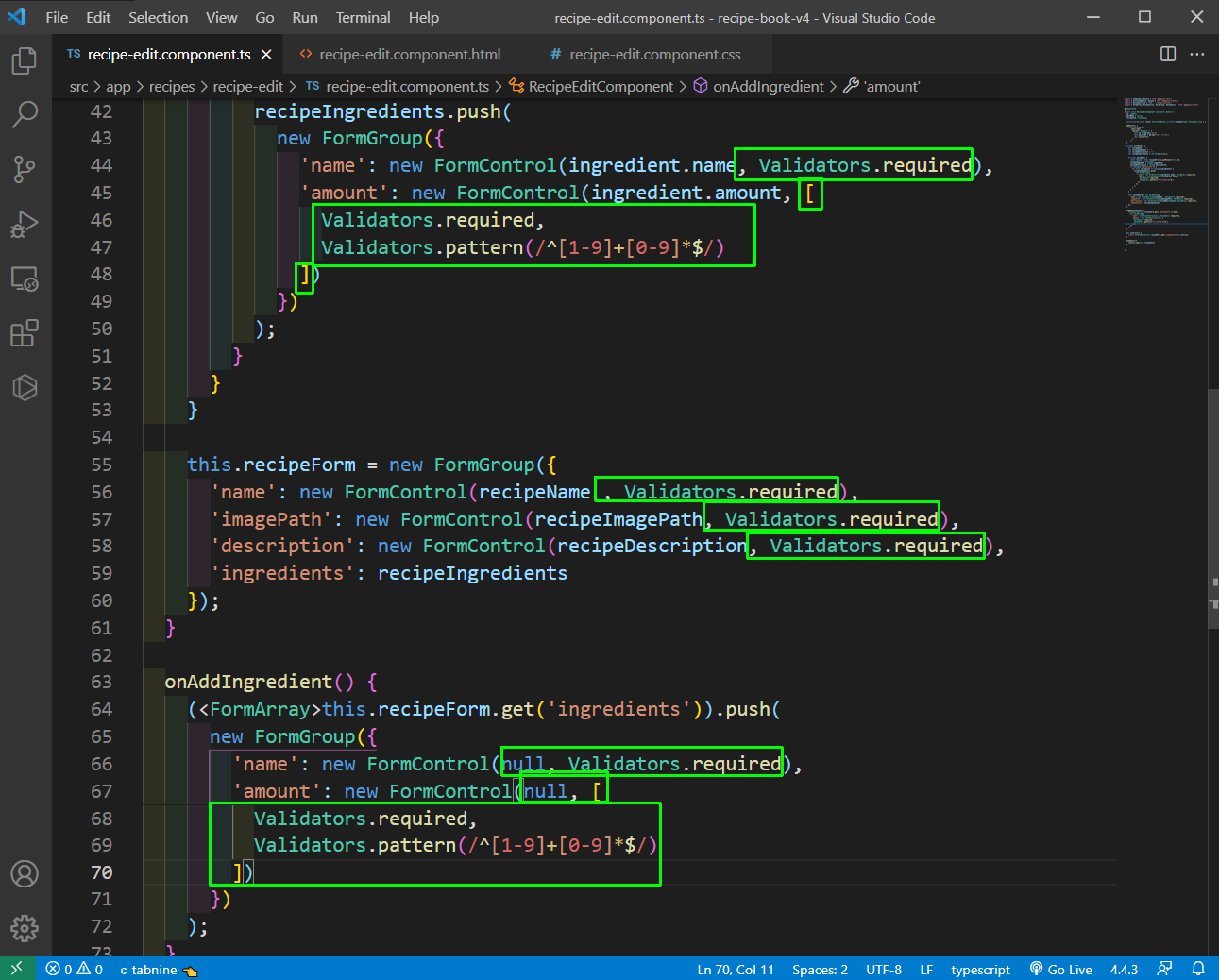Image resolution: width=1219 pixels, height=980 pixels.
Task: Open the notifications bell icon
Action: click(x=1198, y=969)
